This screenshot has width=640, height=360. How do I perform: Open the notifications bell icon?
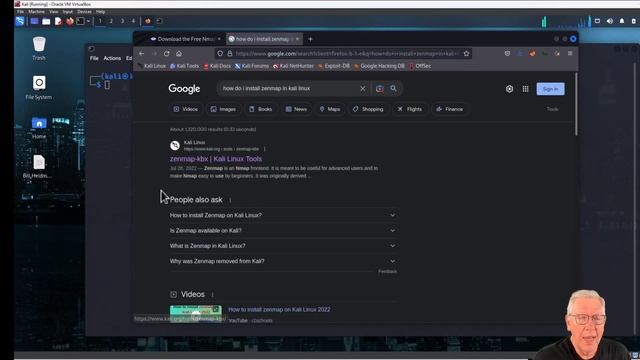click(x=622, y=21)
